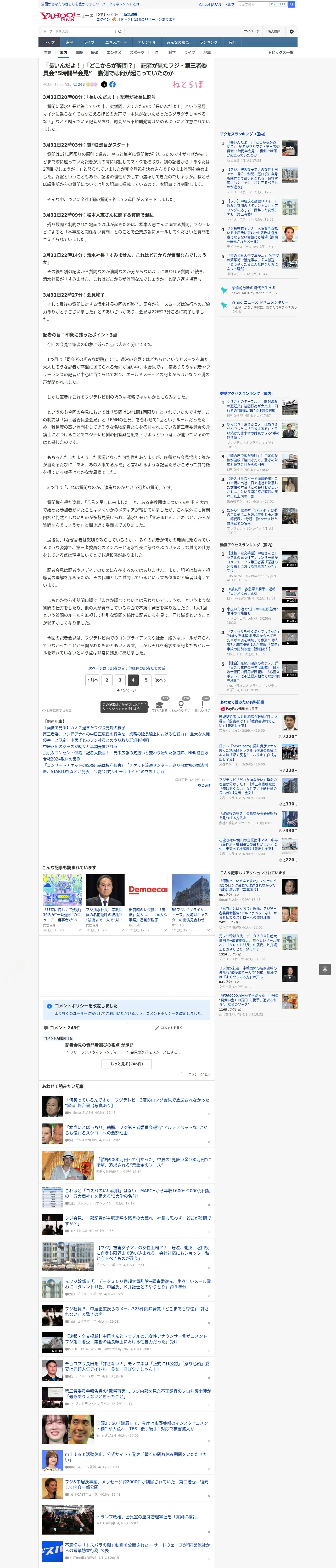Go to page 3 of article
Screen dimensions: 336x1568
[x=120, y=680]
